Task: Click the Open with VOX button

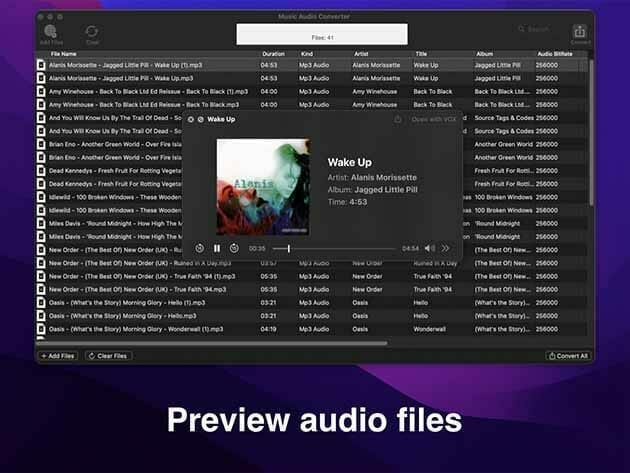Action: 432,119
